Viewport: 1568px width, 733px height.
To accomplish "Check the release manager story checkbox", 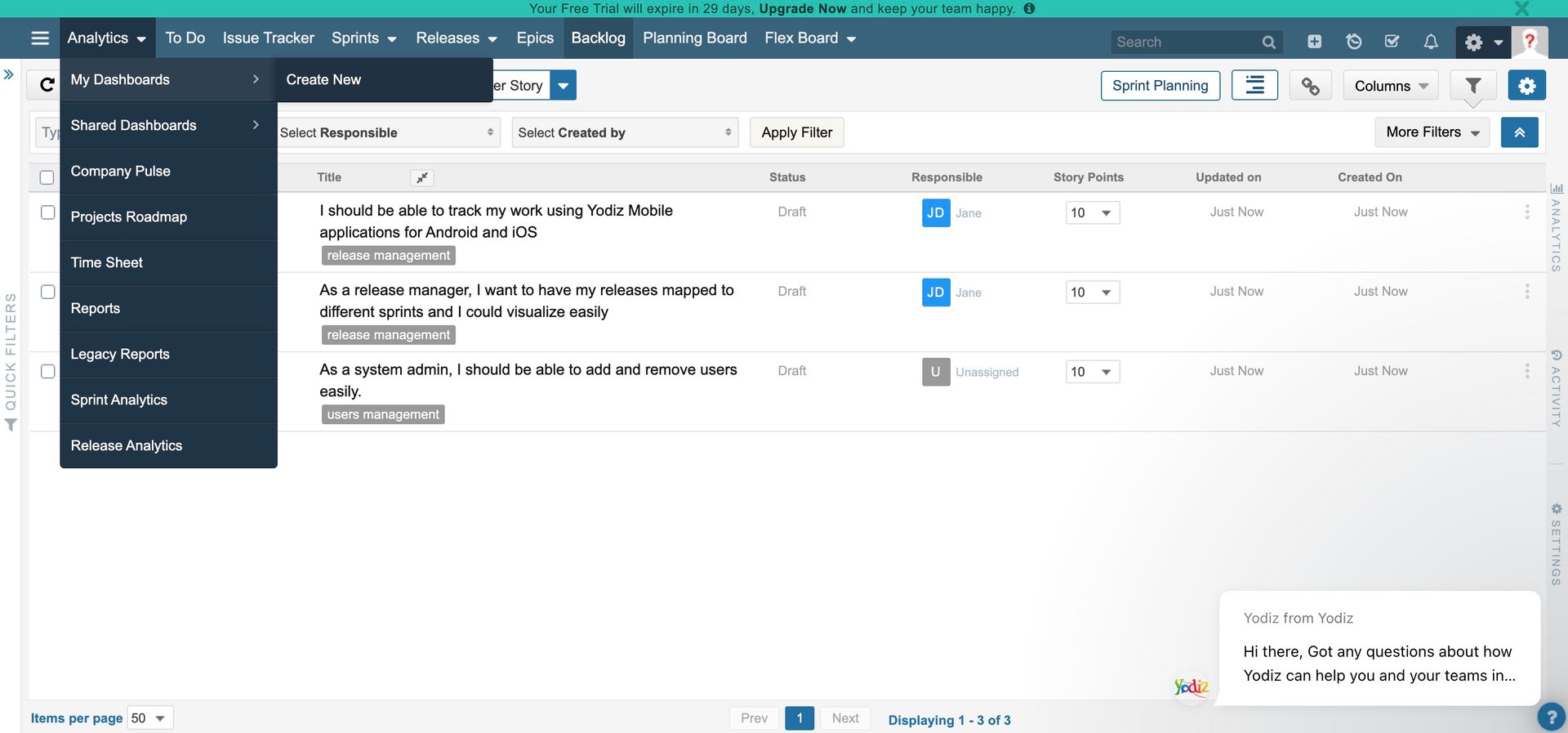I will (47, 292).
